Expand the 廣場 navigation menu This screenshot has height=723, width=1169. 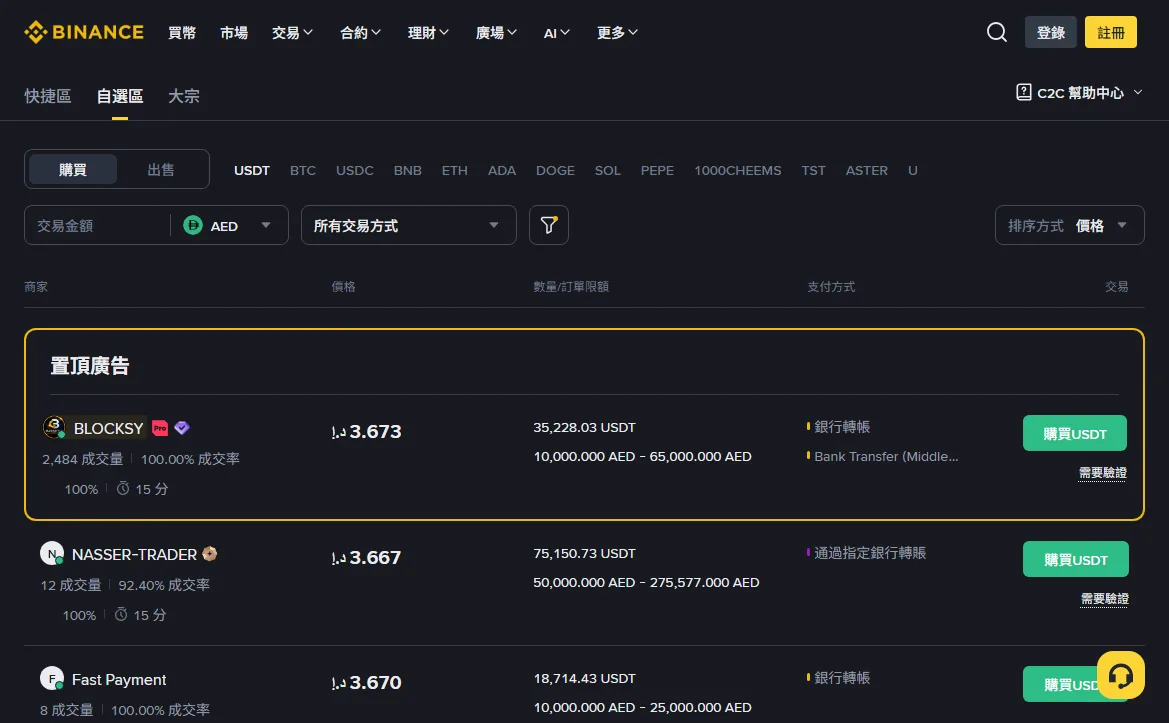click(x=496, y=33)
